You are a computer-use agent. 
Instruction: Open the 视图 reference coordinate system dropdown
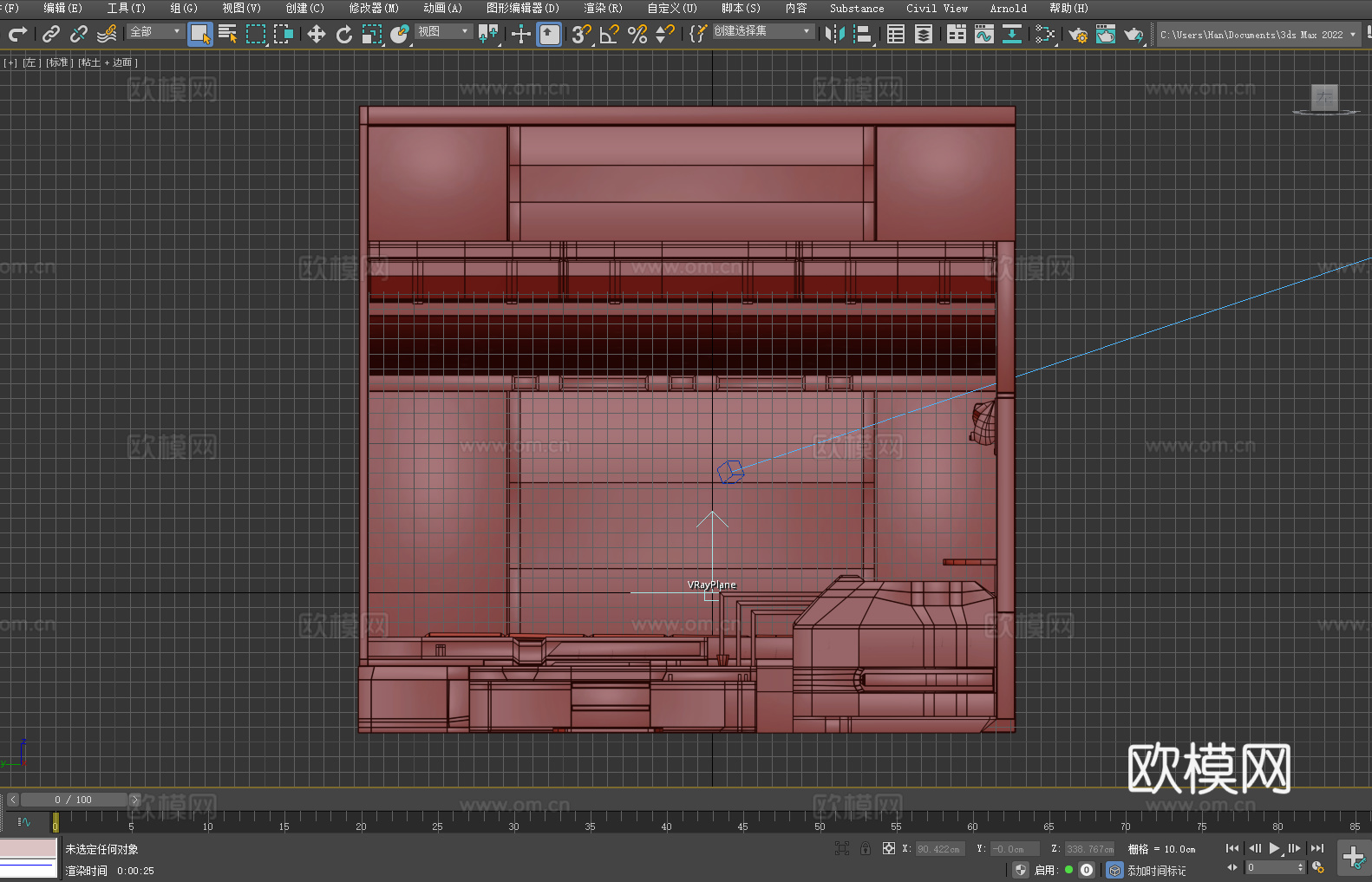point(443,31)
